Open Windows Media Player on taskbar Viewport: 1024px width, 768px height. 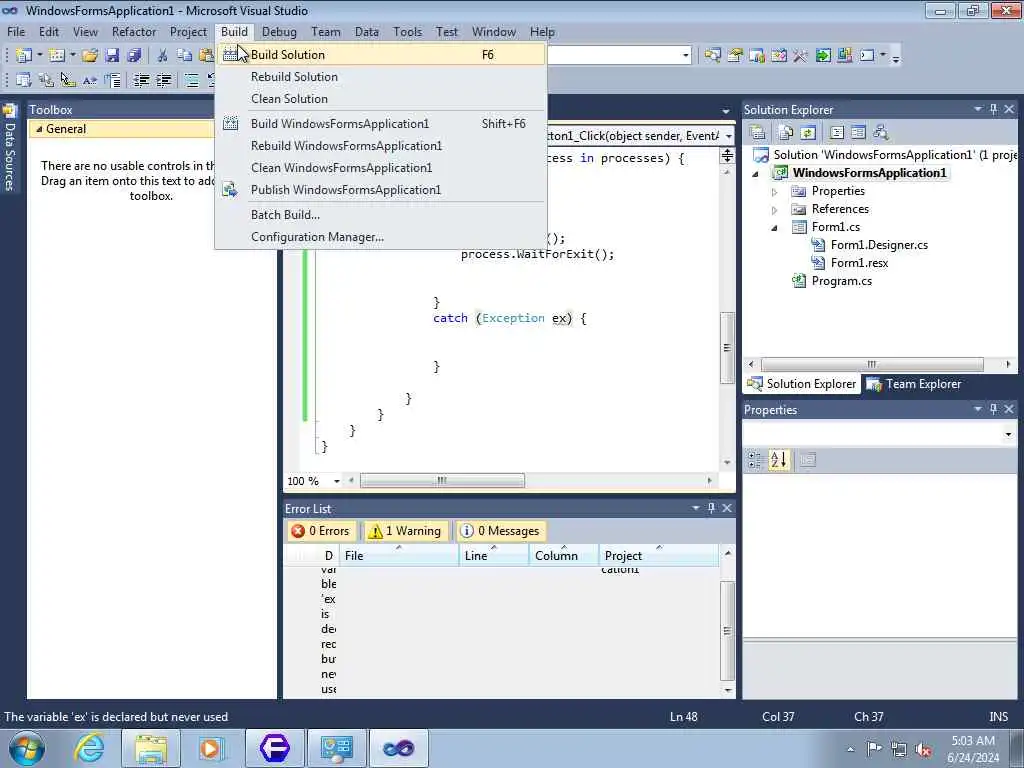click(210, 748)
